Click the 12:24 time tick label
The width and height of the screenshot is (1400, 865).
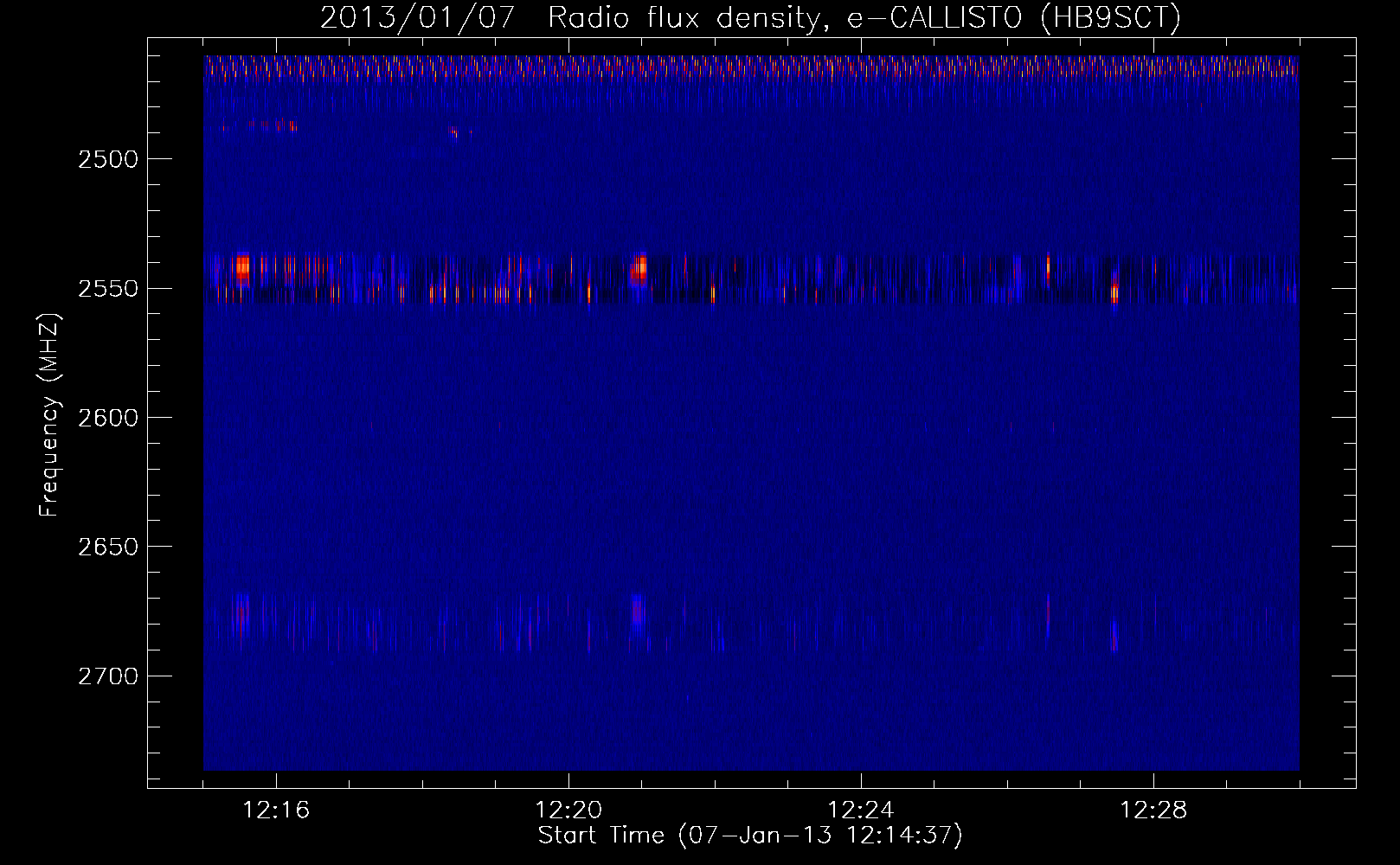click(861, 811)
